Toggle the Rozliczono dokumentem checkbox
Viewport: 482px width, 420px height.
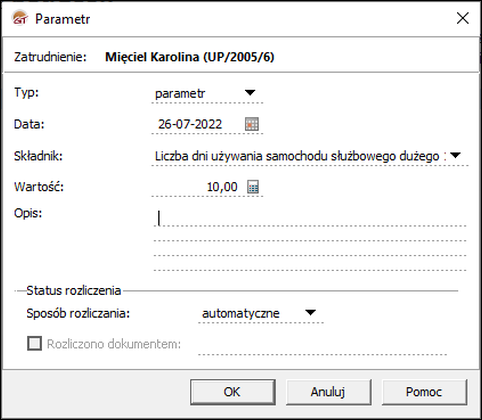point(34,343)
